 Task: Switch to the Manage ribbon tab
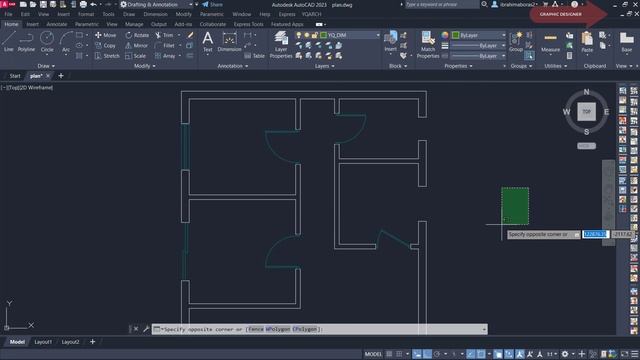(134, 24)
